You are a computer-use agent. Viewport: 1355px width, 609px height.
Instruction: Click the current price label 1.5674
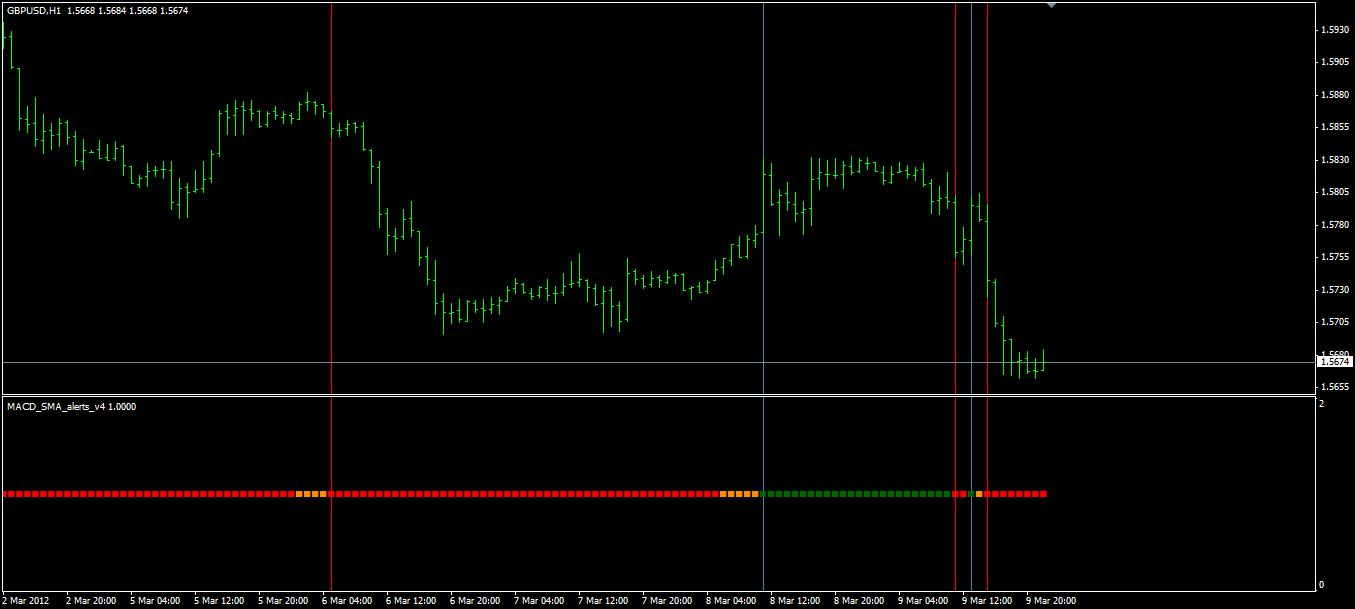1335,362
